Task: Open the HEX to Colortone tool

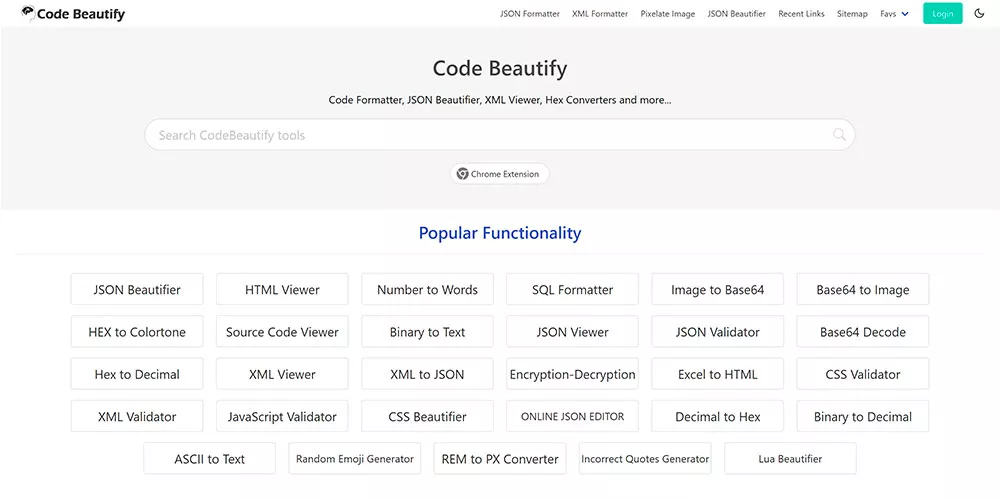Action: pos(137,331)
